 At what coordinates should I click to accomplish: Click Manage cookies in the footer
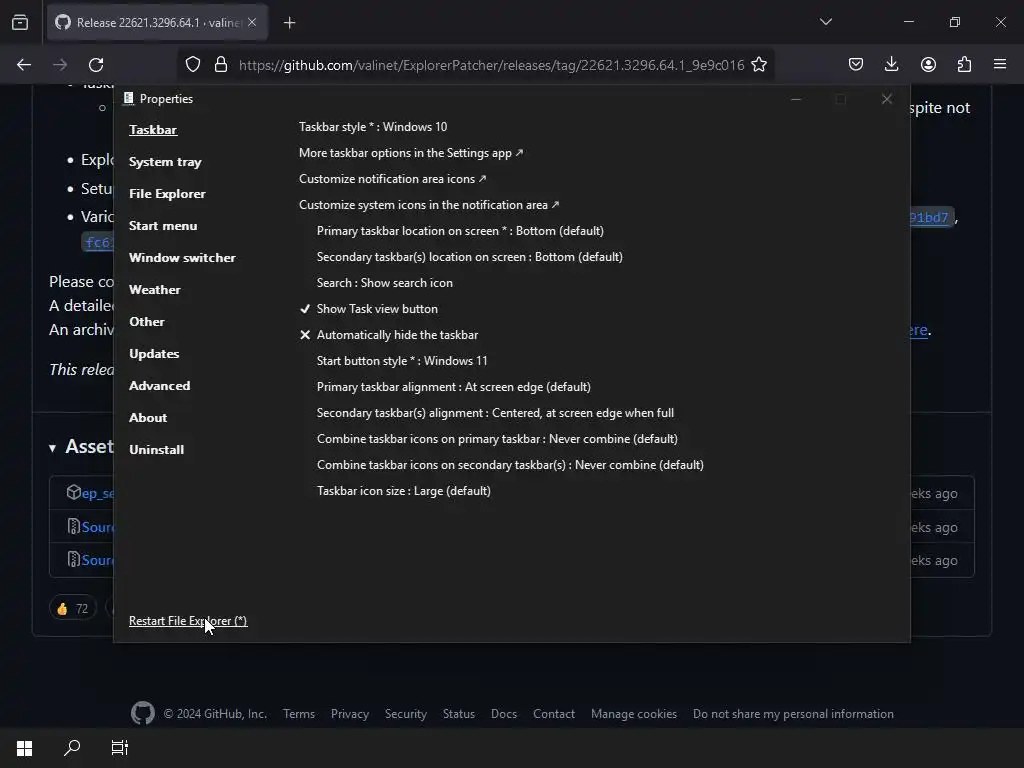coord(633,714)
